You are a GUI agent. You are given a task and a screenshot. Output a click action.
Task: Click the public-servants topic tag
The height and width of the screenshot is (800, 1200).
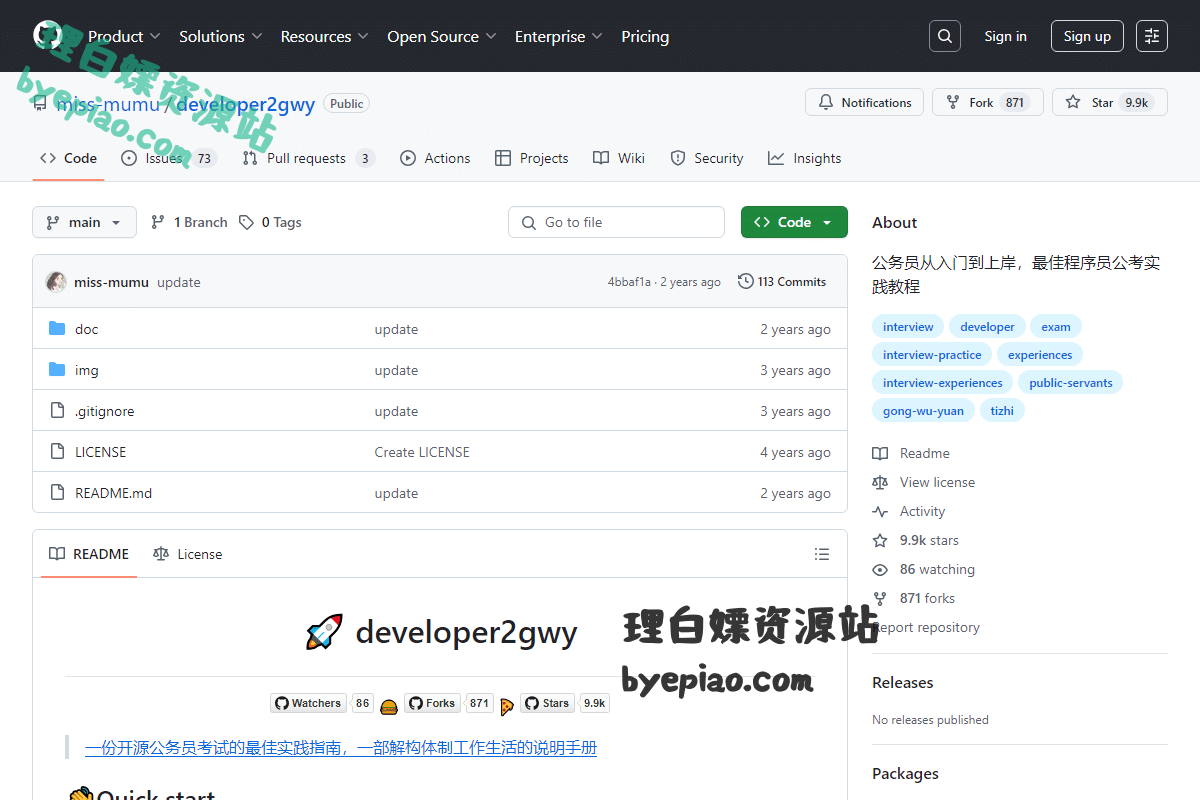tap(1071, 383)
